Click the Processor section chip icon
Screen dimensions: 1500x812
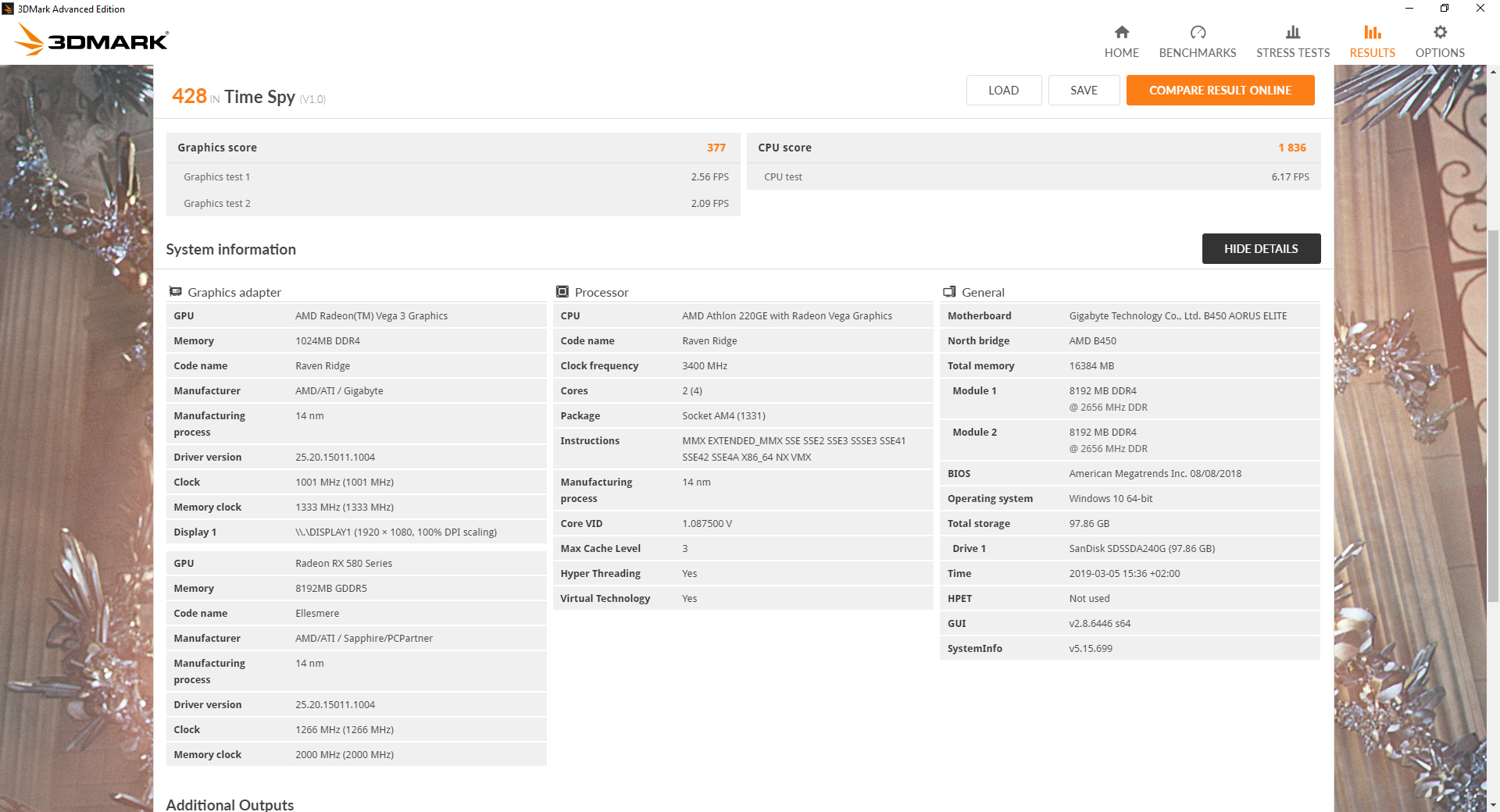click(x=562, y=291)
